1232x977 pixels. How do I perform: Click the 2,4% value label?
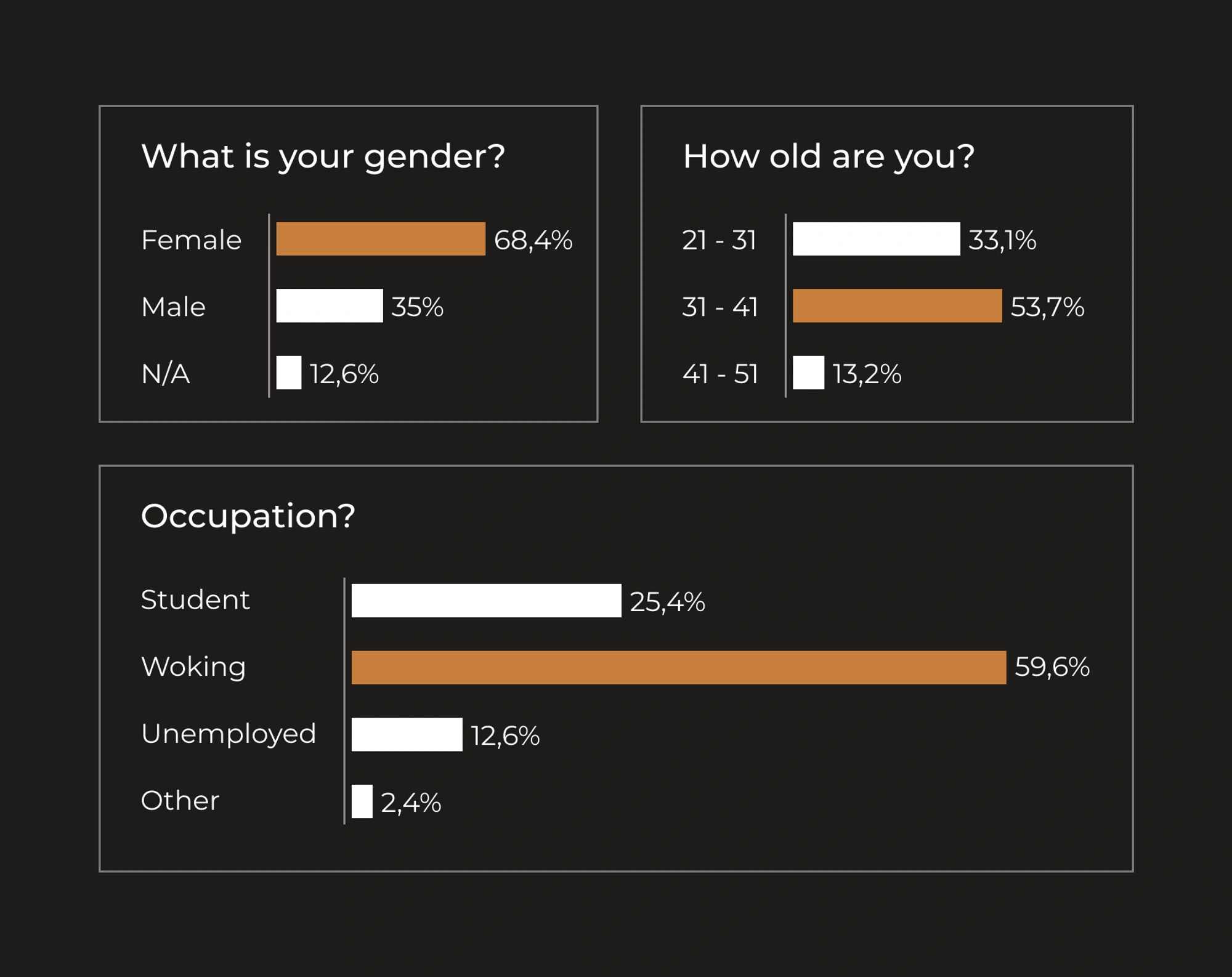point(411,803)
